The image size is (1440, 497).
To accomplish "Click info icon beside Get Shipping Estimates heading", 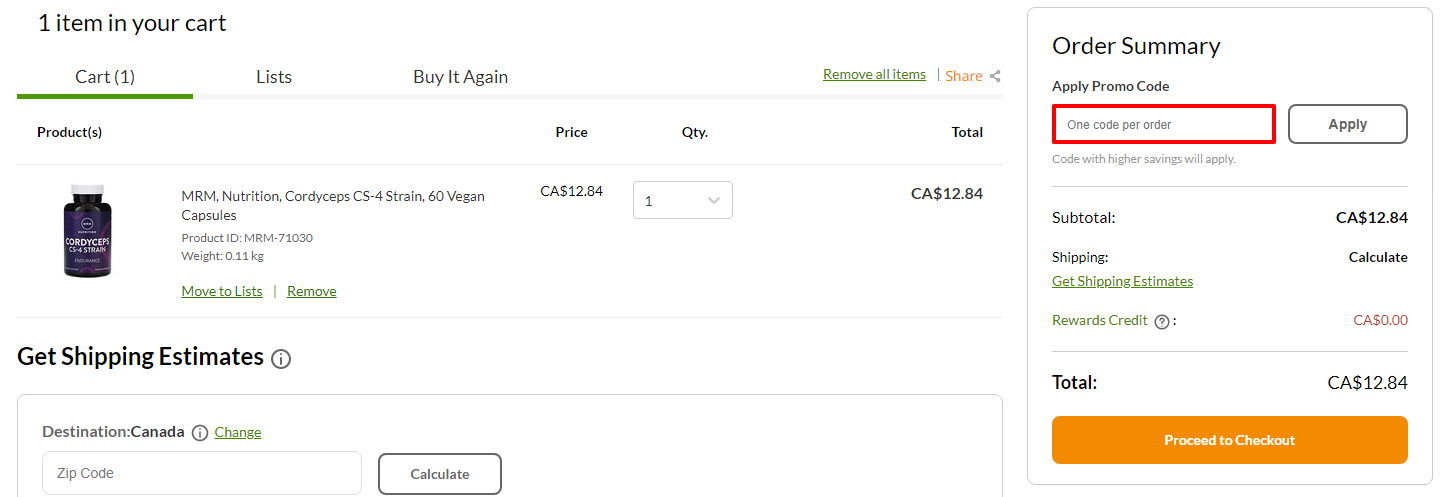I will (x=281, y=358).
